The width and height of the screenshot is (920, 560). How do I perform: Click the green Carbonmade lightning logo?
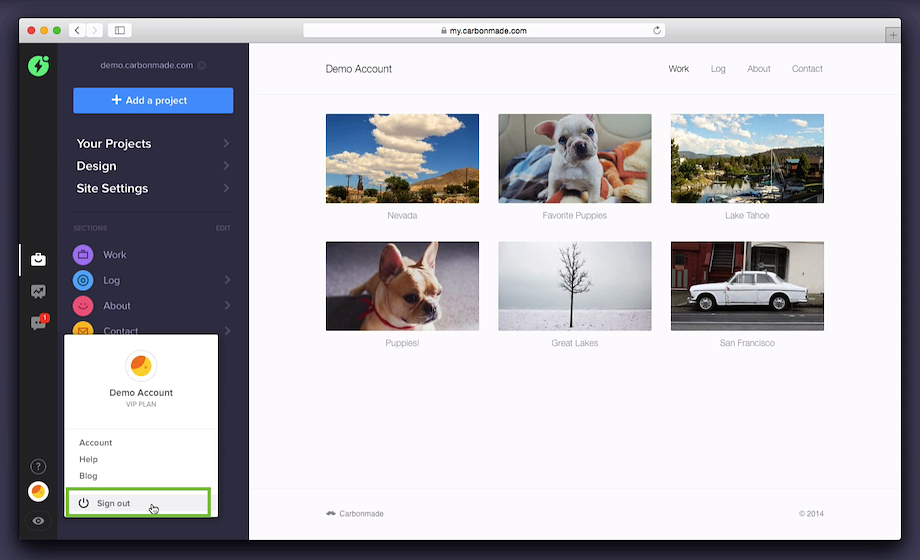[39, 66]
